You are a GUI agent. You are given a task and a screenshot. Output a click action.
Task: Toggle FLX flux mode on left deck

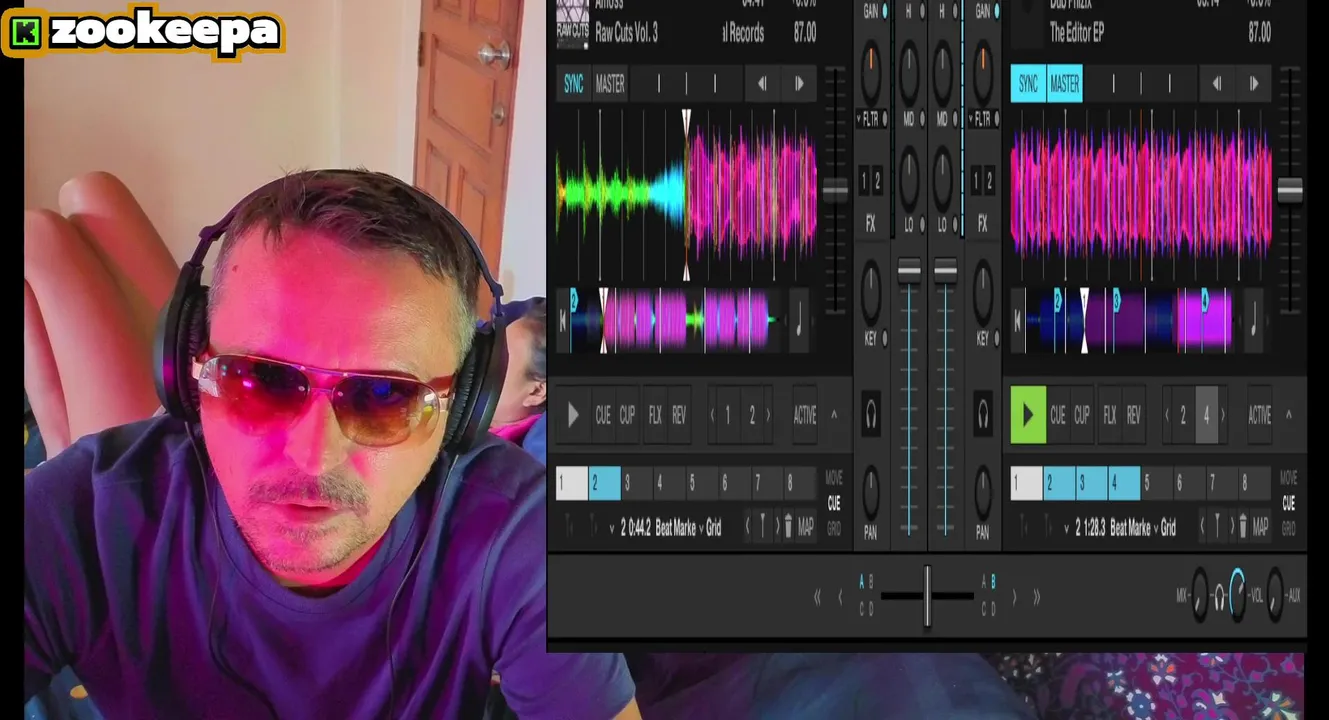click(x=655, y=415)
